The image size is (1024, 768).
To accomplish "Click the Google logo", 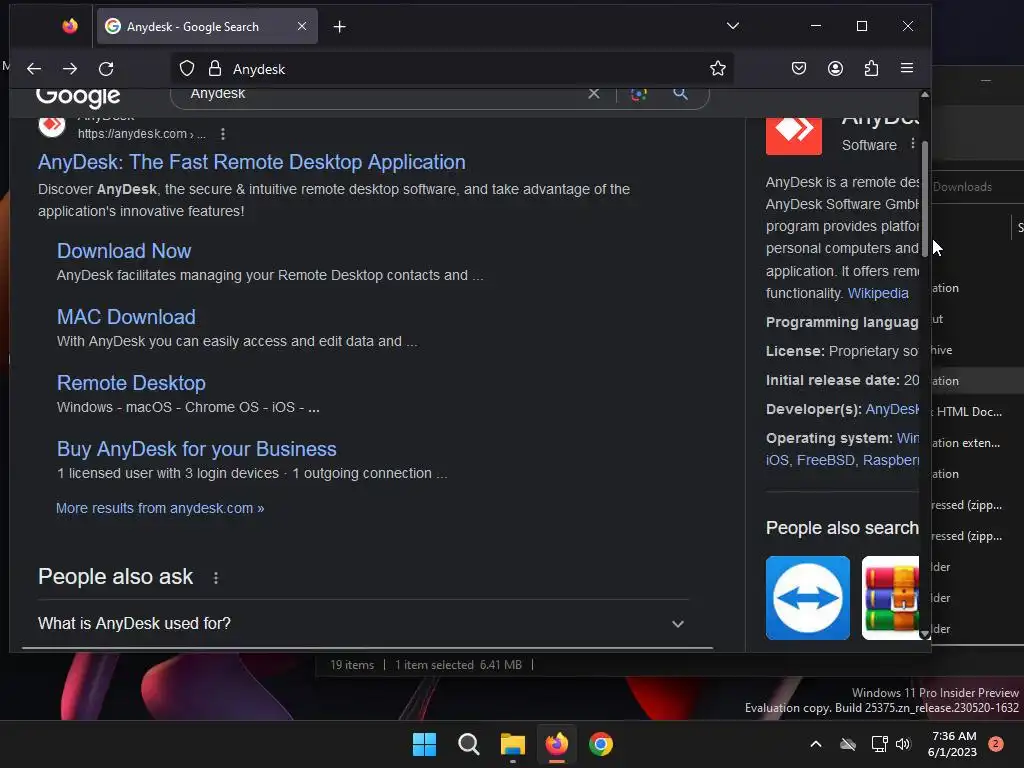I will (x=78, y=96).
